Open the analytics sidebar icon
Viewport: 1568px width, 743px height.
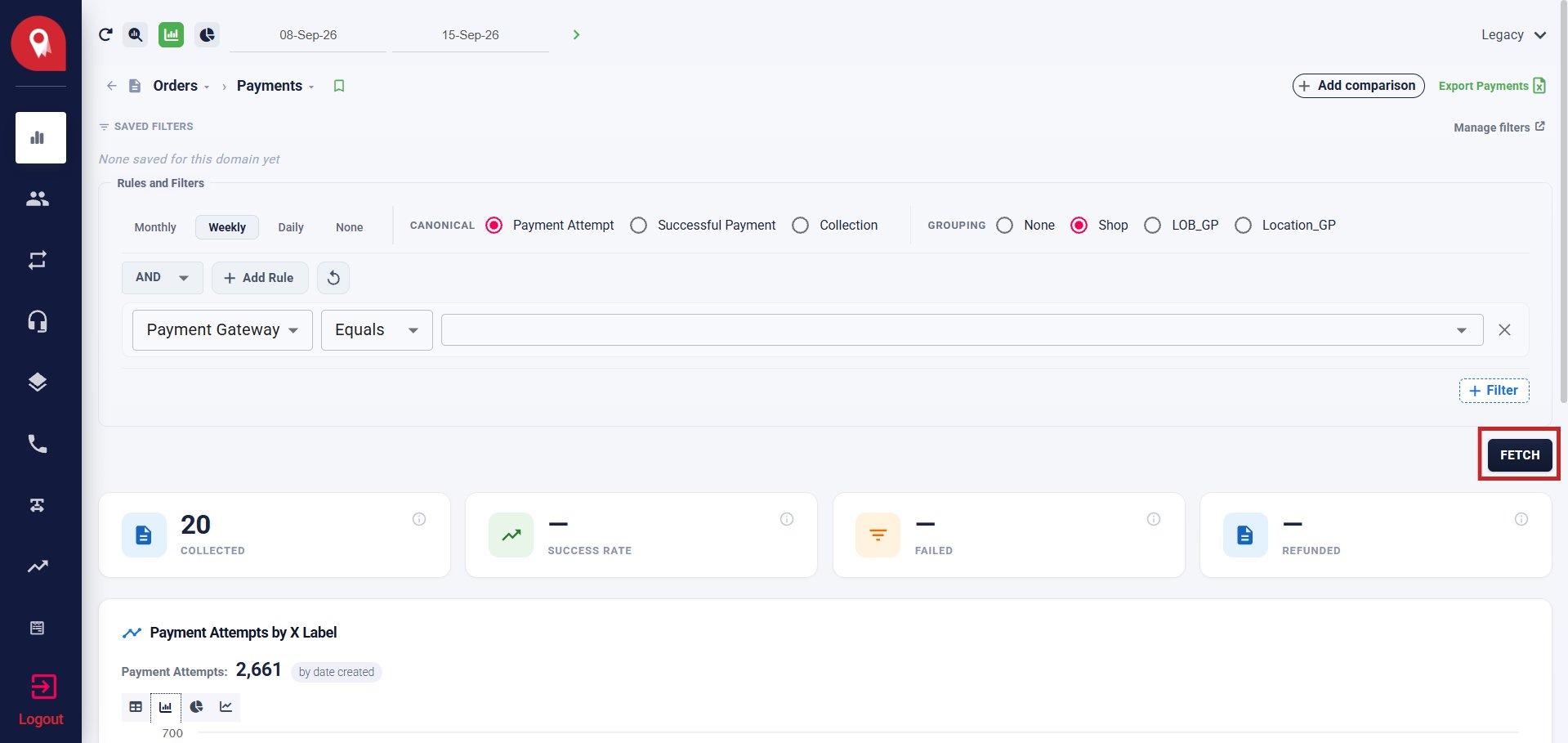click(x=41, y=137)
